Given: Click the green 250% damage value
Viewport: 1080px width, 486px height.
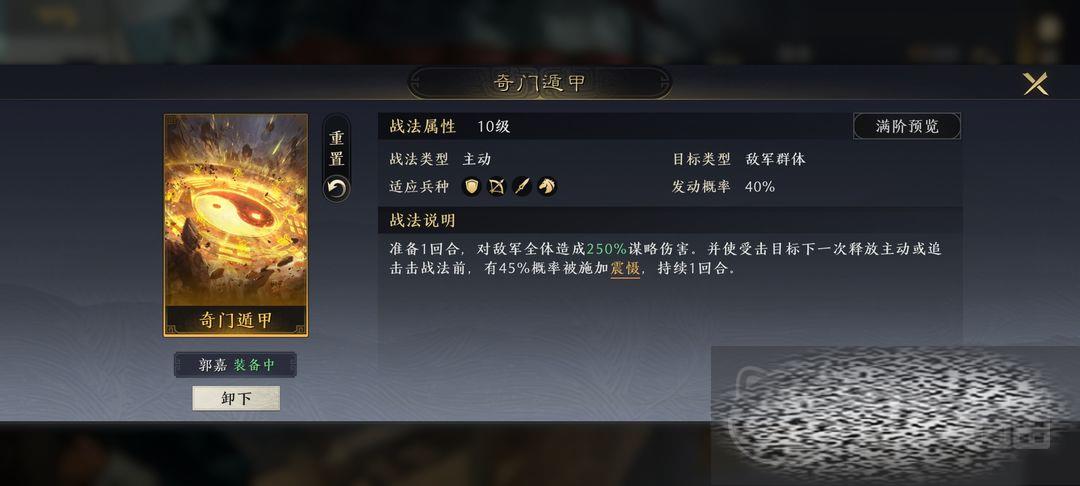Looking at the screenshot, I should coord(607,249).
